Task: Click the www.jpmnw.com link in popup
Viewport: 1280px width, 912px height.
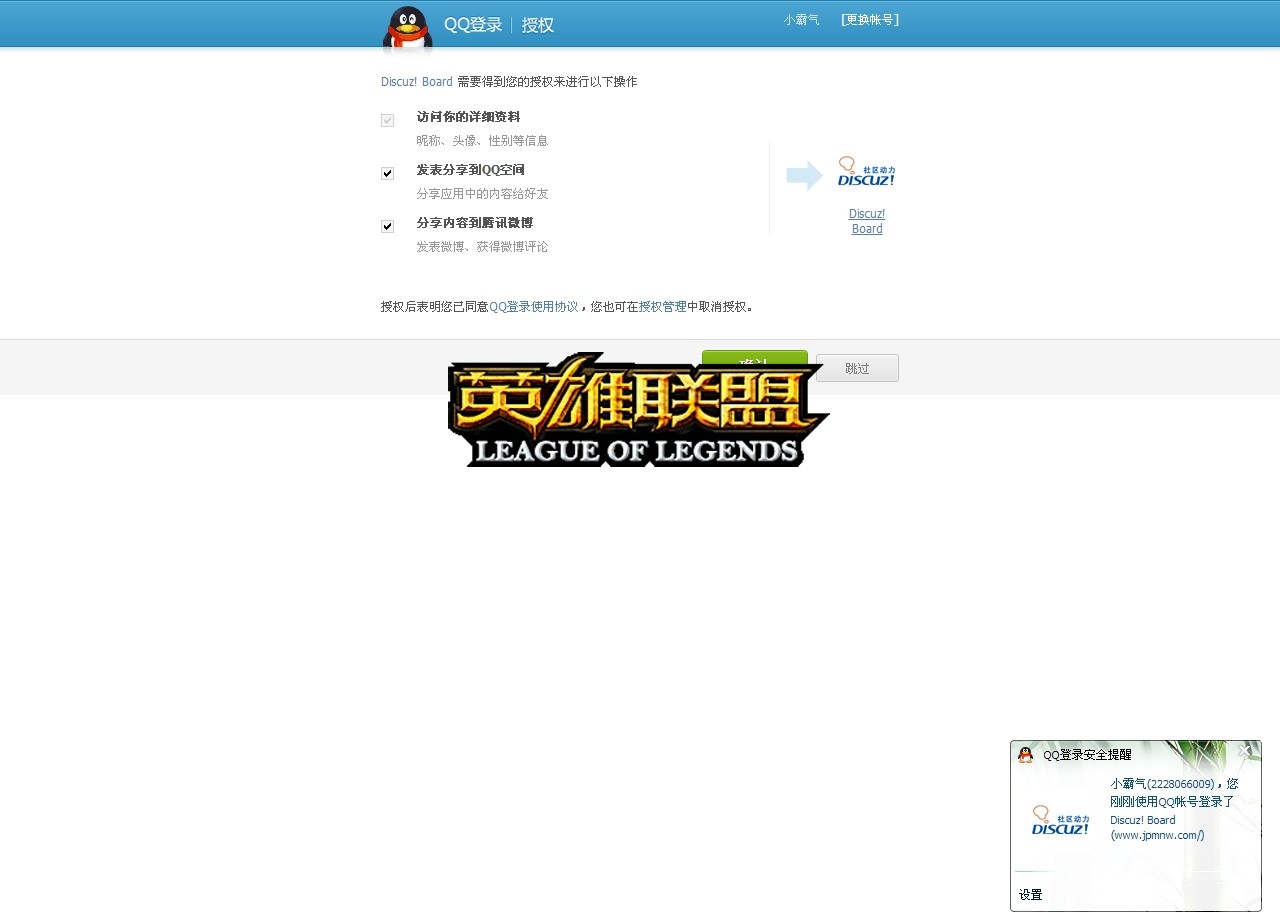Action: tap(1157, 835)
